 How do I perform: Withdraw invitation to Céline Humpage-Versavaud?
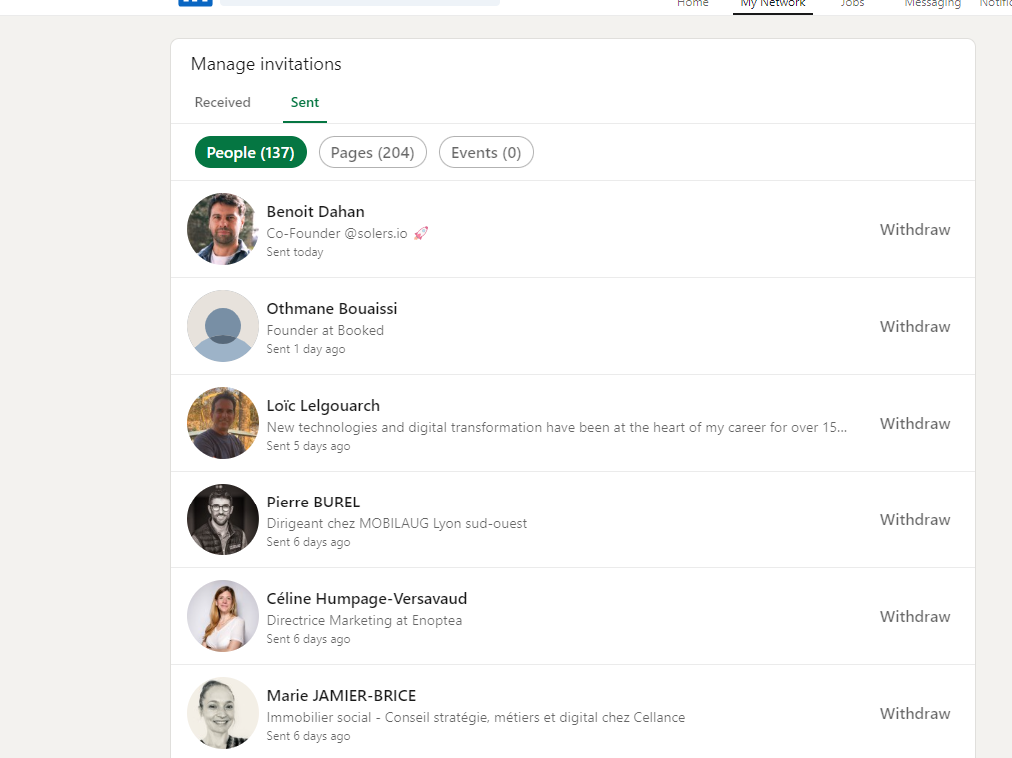915,617
